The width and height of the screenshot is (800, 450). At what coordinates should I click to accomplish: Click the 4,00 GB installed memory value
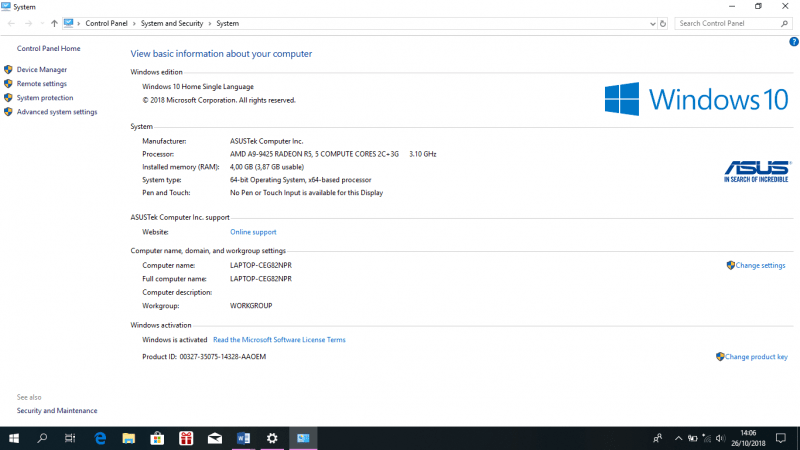pyautogui.click(x=267, y=167)
